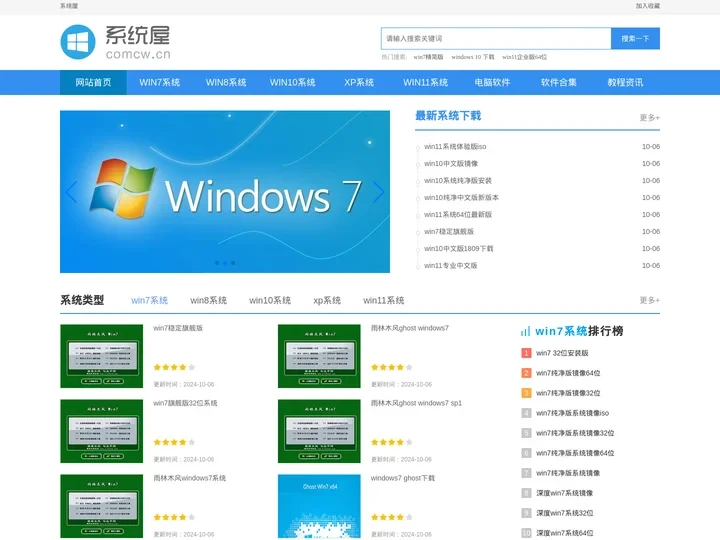720x540 pixels.
Task: Click hot search link windows 10 下载
Action: [473, 57]
